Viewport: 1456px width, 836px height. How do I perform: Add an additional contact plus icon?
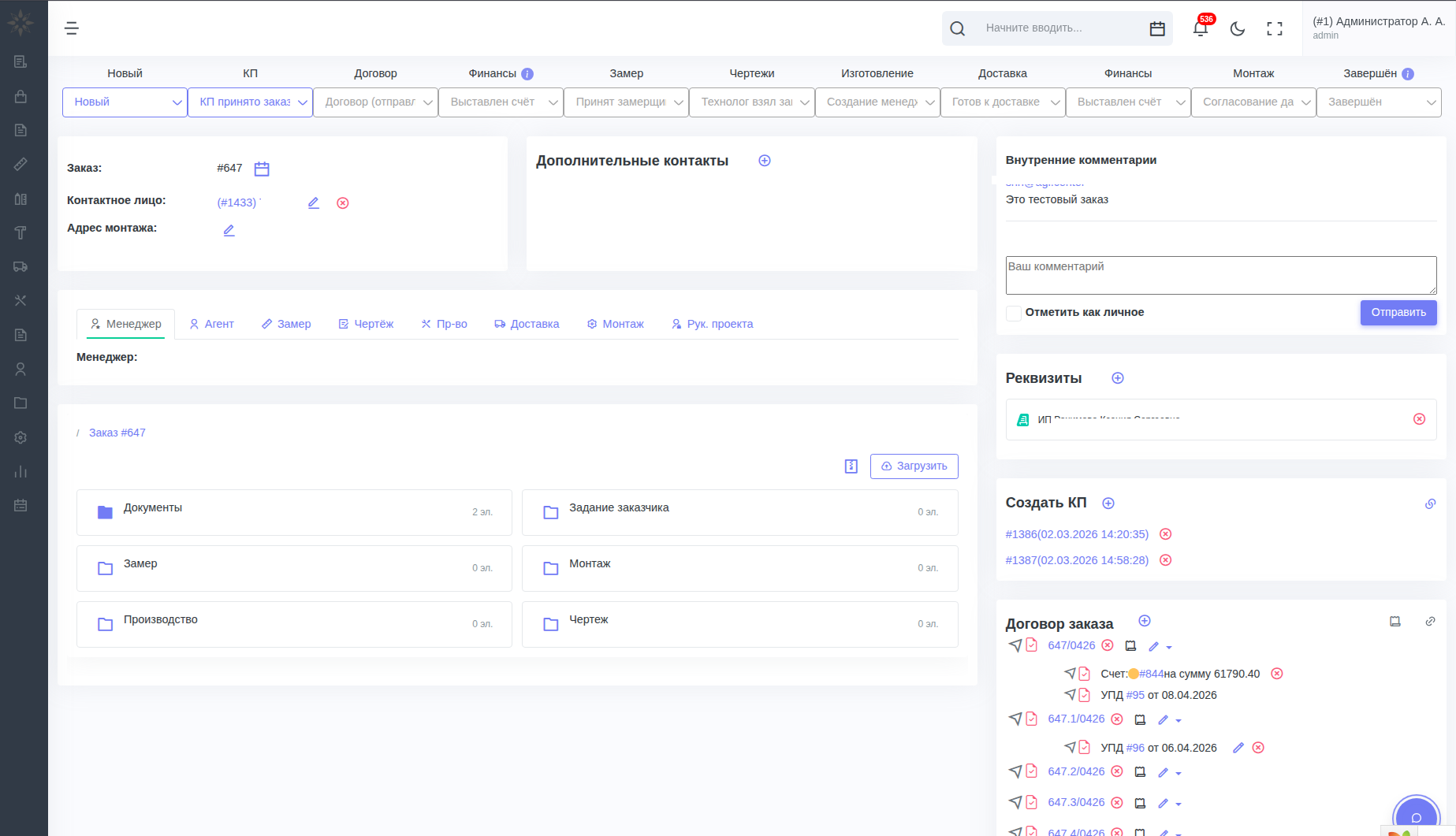765,161
